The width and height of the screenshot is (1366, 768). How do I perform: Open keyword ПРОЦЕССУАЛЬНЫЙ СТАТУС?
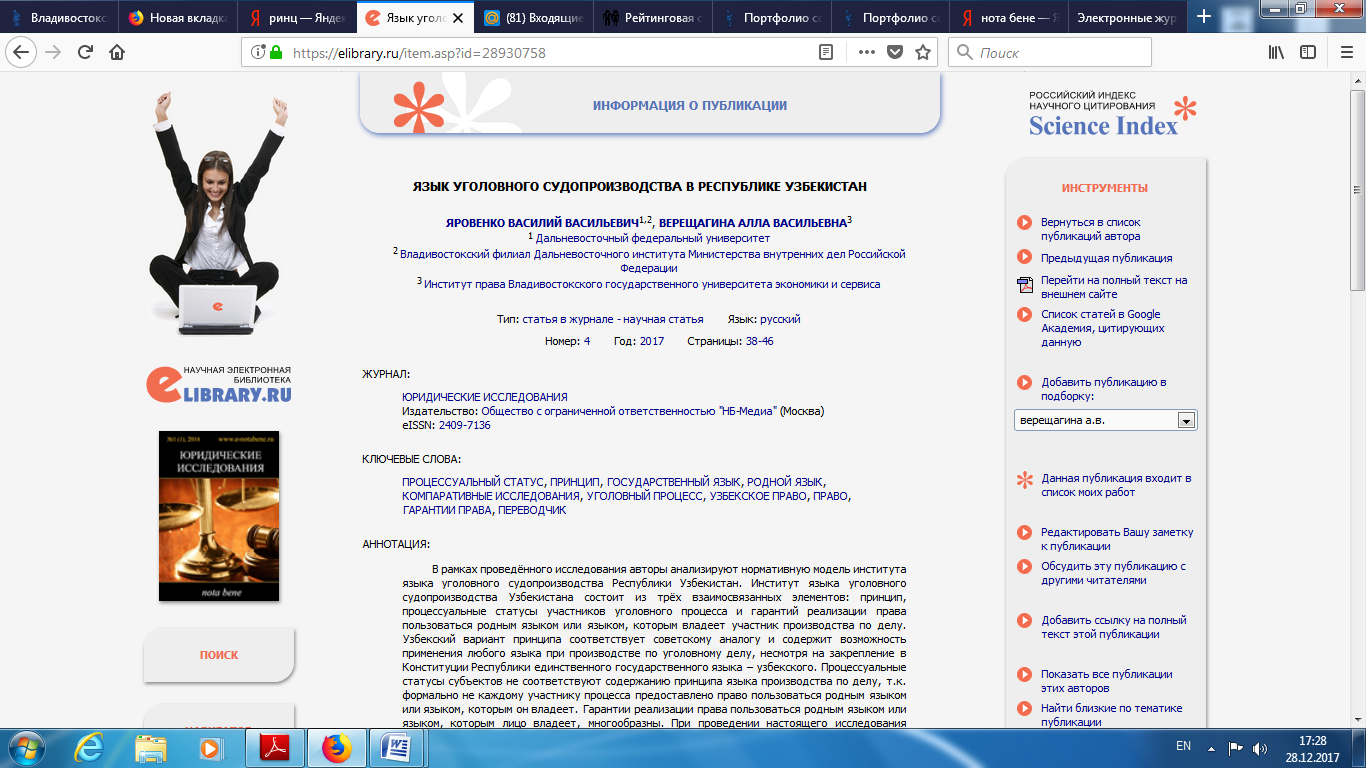click(x=472, y=482)
